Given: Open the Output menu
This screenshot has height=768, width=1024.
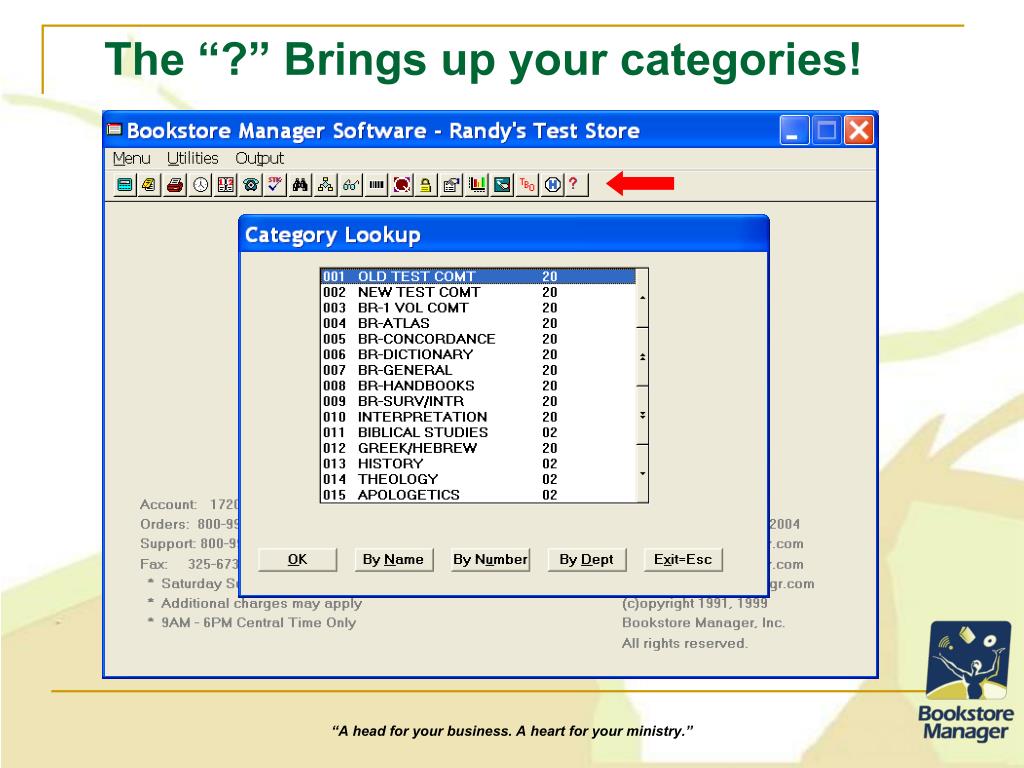Looking at the screenshot, I should tap(259, 159).
